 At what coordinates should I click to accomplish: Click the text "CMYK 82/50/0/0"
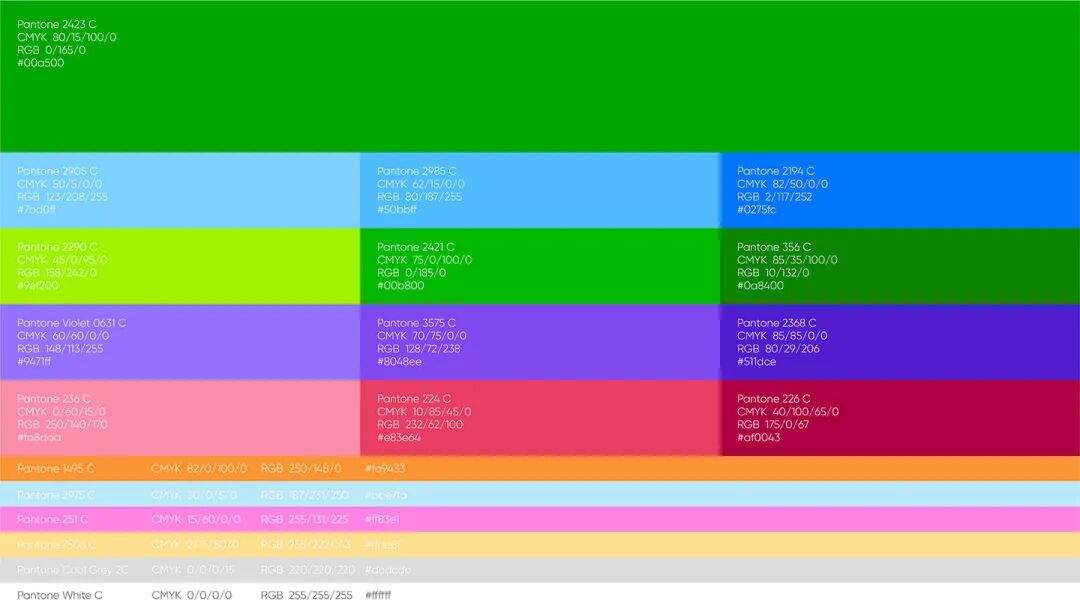click(x=782, y=184)
